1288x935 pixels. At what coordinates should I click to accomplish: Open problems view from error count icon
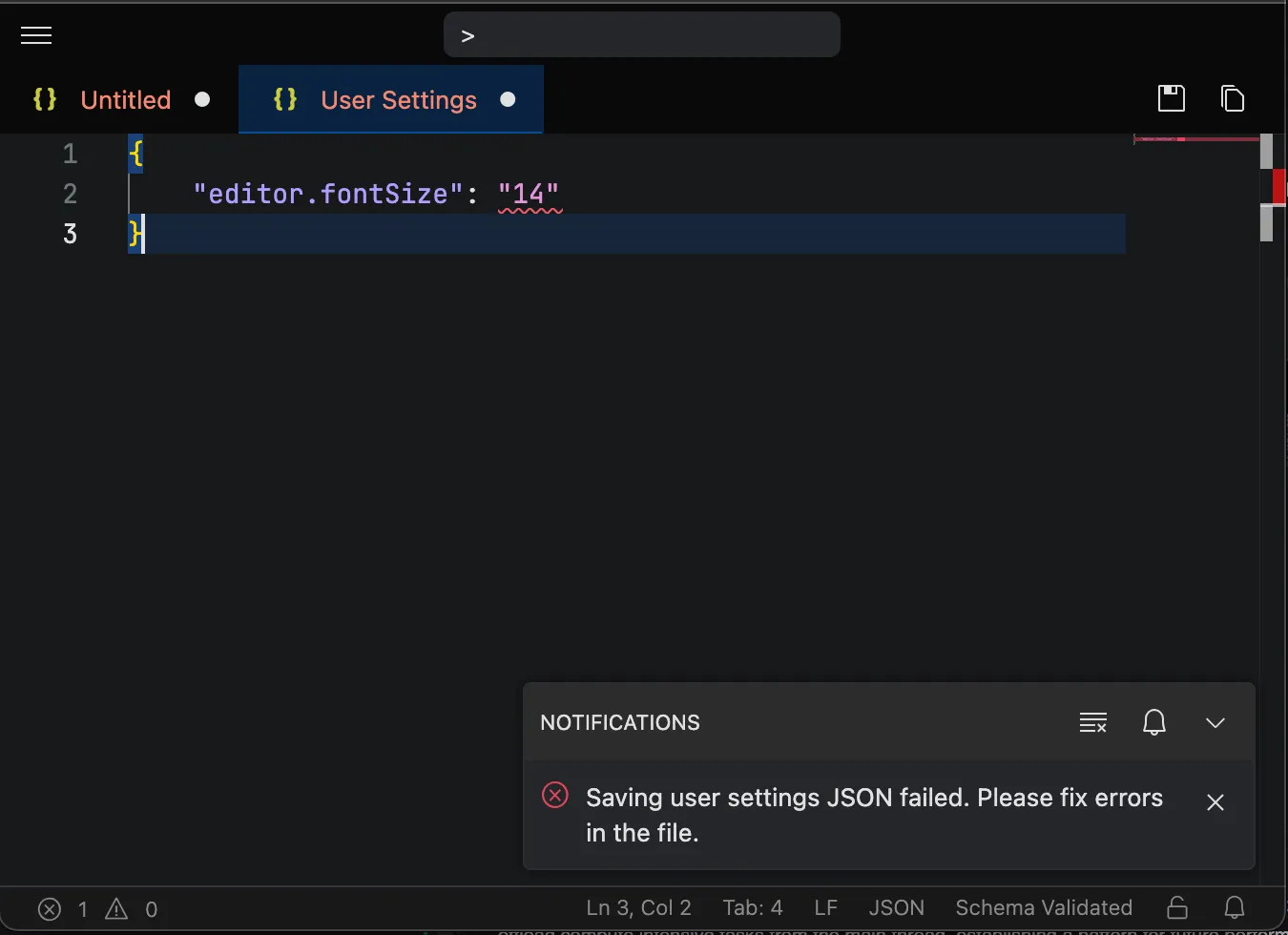[x=51, y=909]
